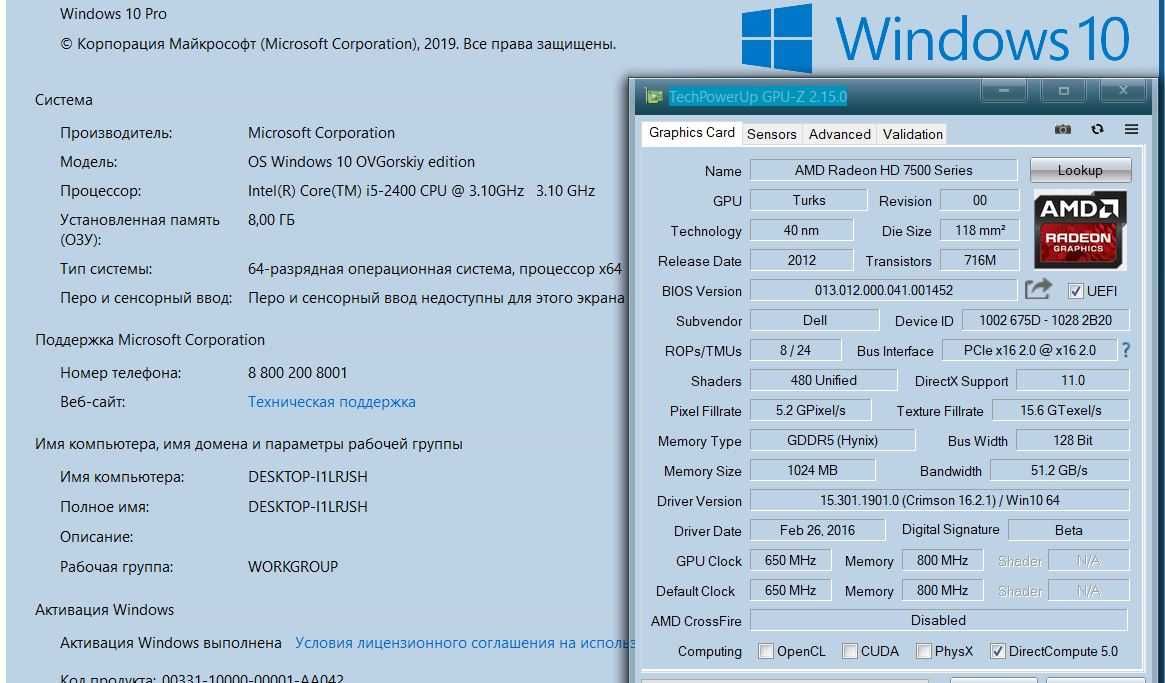Click the GPU-Z screenshot camera icon
Image resolution: width=1165 pixels, height=683 pixels.
[x=1062, y=129]
